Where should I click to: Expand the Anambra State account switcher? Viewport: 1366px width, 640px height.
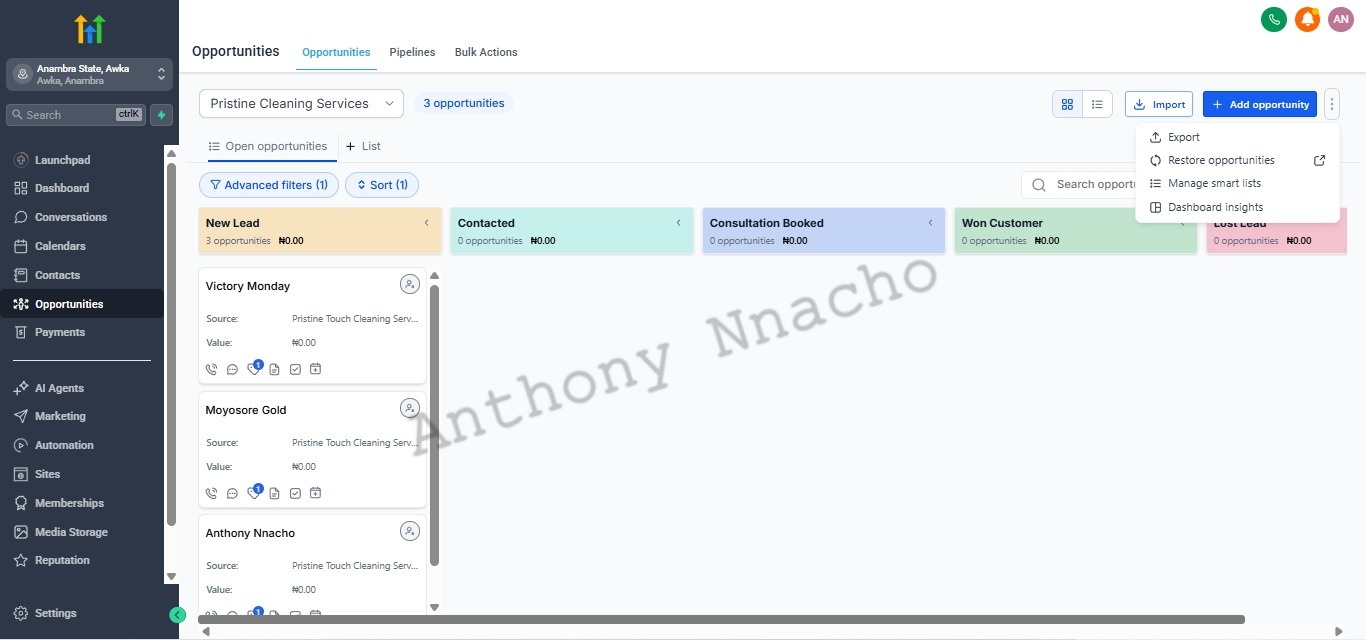click(90, 75)
